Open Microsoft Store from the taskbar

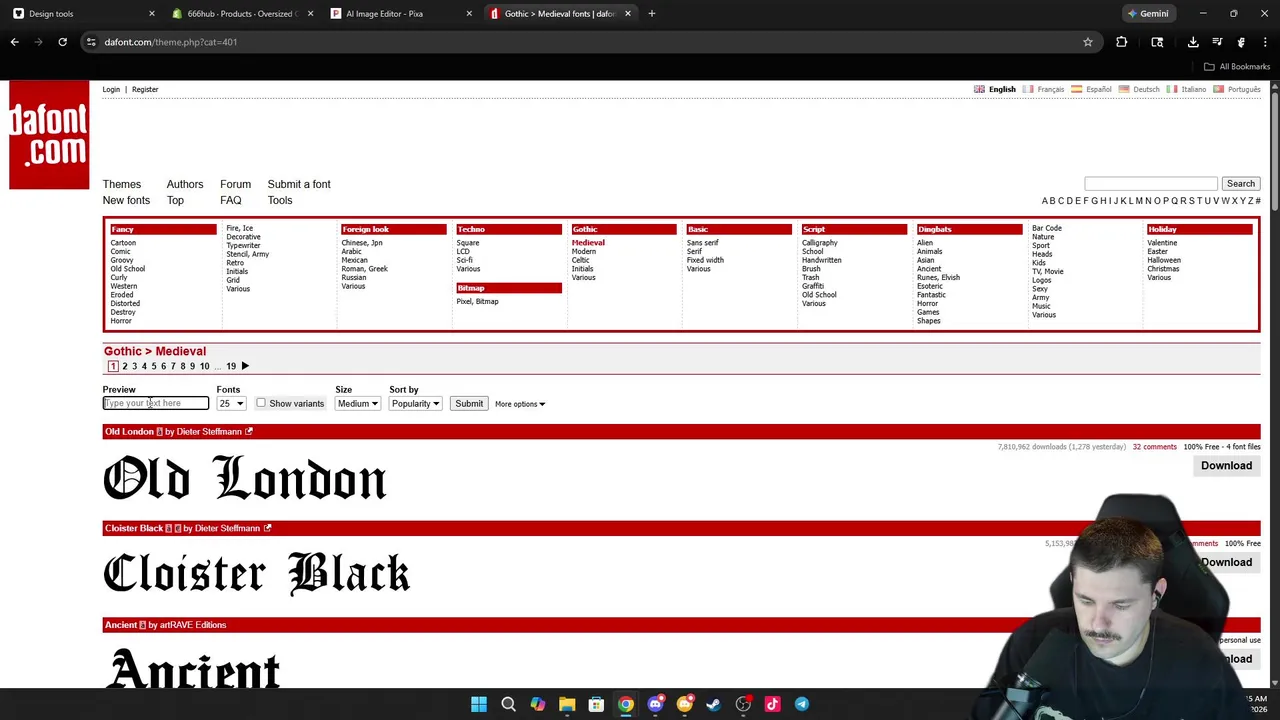coord(596,704)
